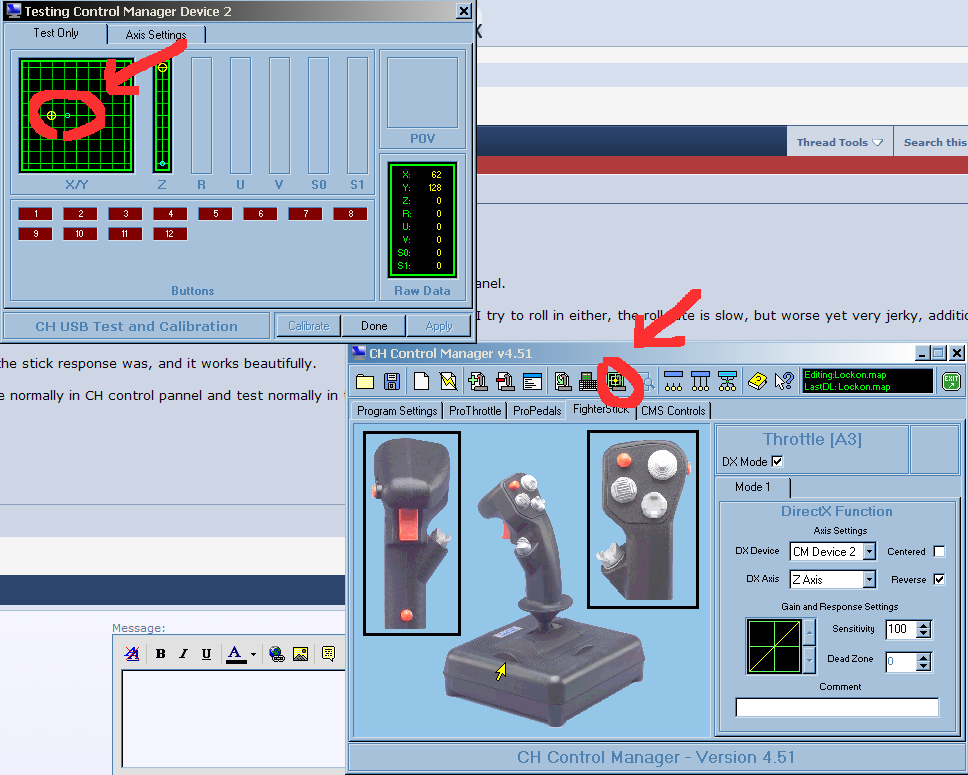The height and width of the screenshot is (775, 968).
Task: Open the DX Device dropdown
Action: tap(869, 551)
